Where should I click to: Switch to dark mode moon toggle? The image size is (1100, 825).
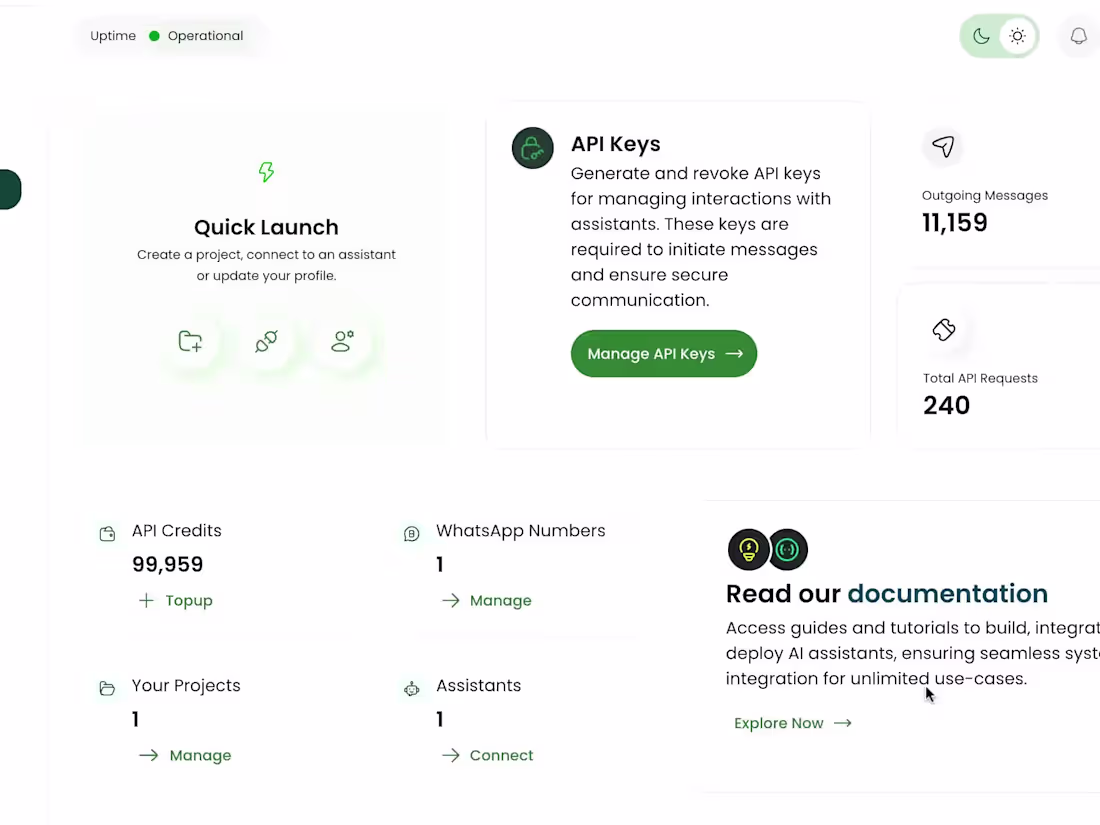click(981, 37)
